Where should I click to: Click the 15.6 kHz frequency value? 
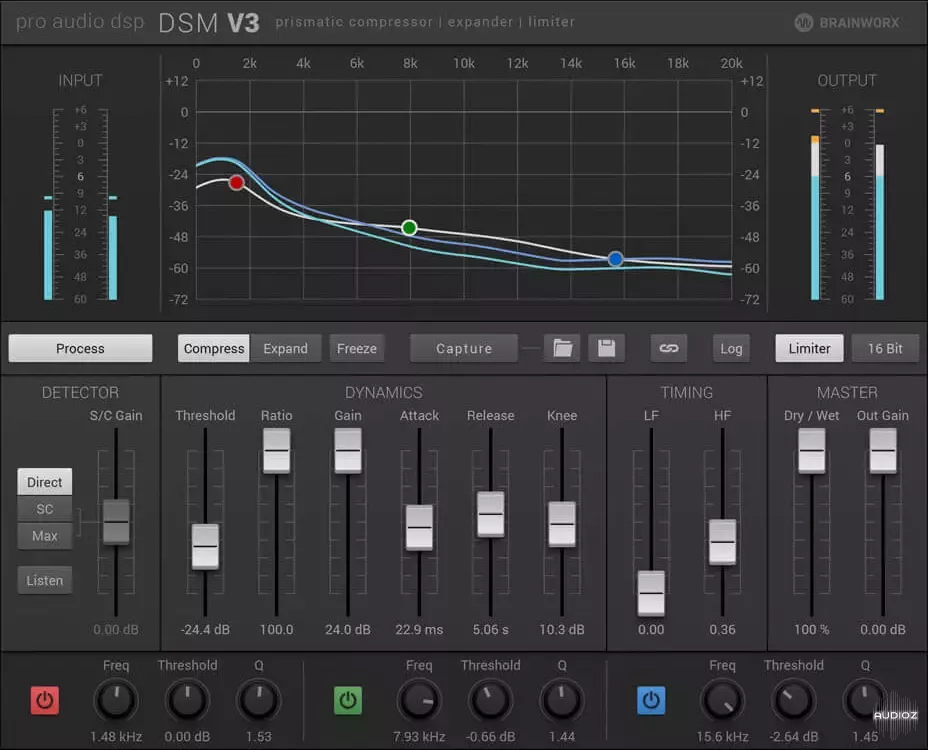pos(723,736)
